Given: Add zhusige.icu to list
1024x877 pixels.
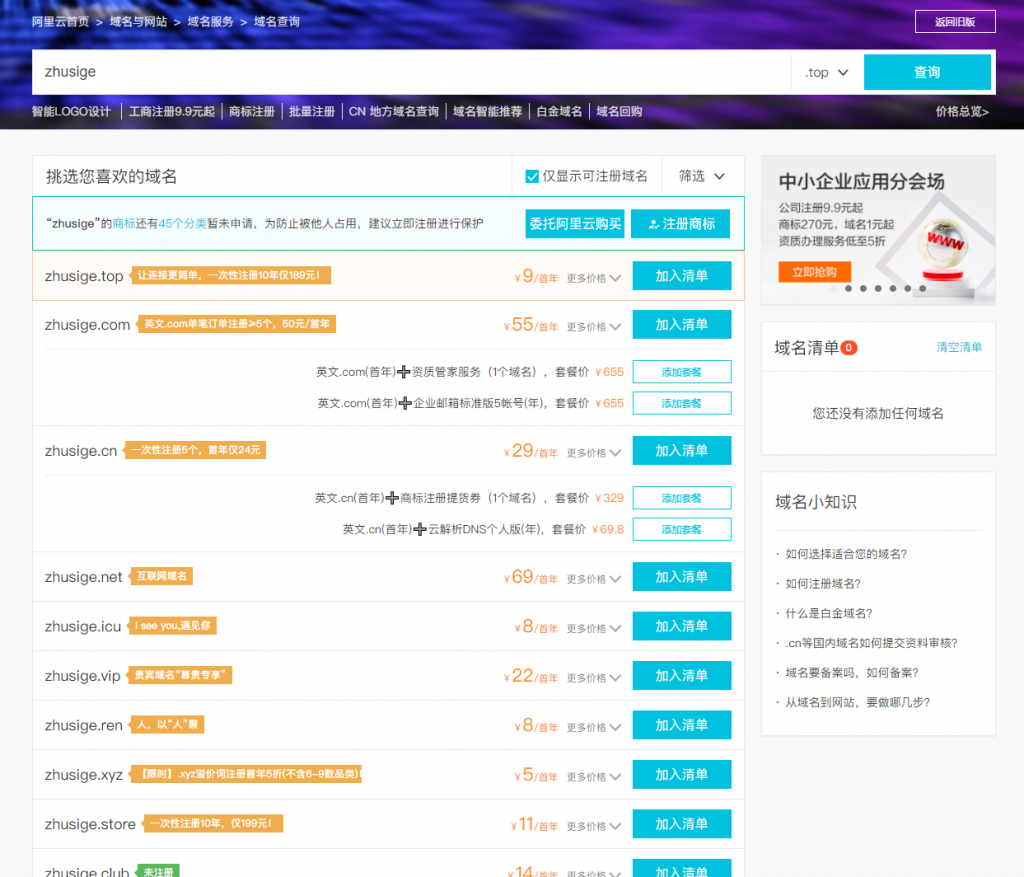Looking at the screenshot, I should 682,626.
